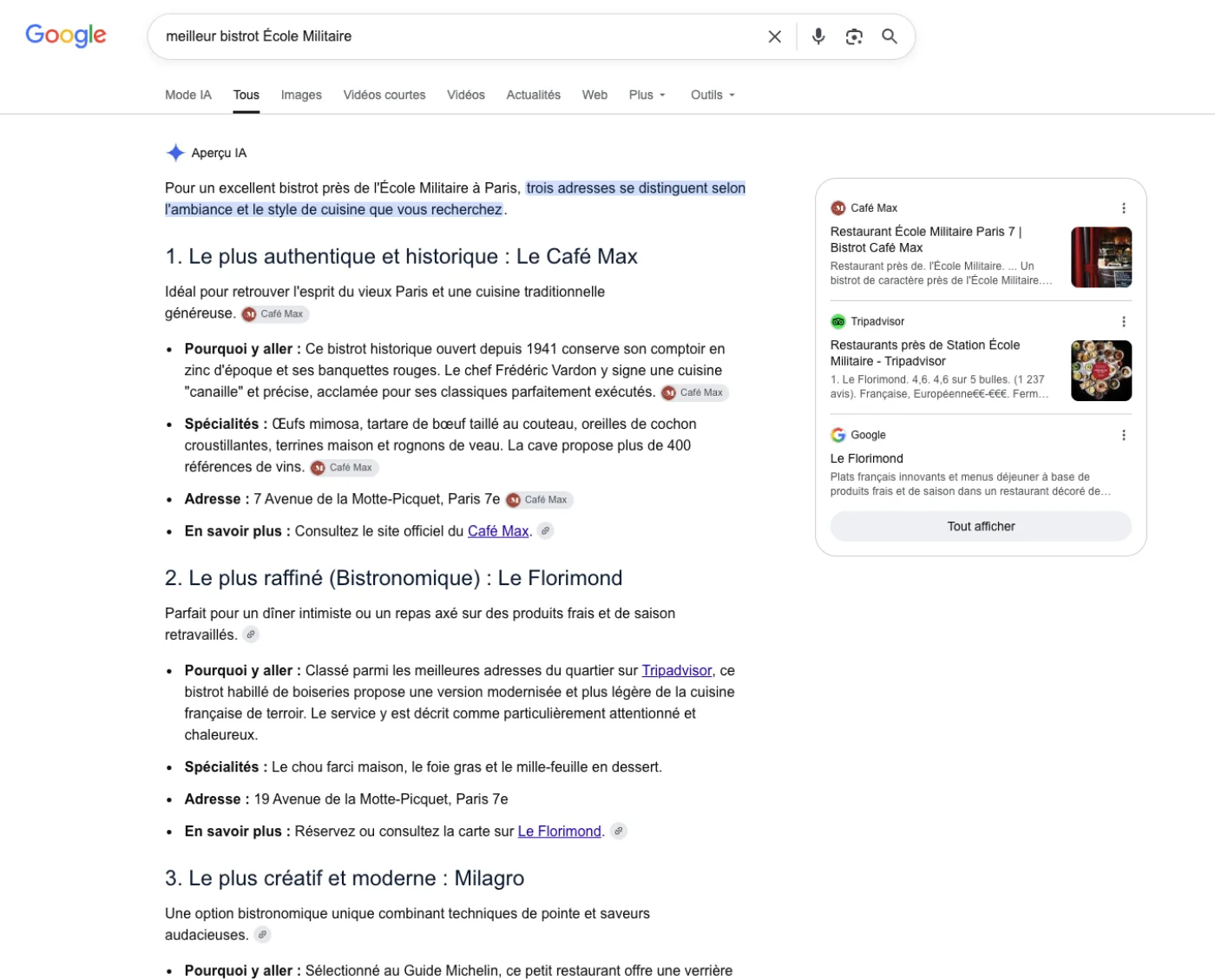Go to the Google logo homepage

(x=66, y=36)
